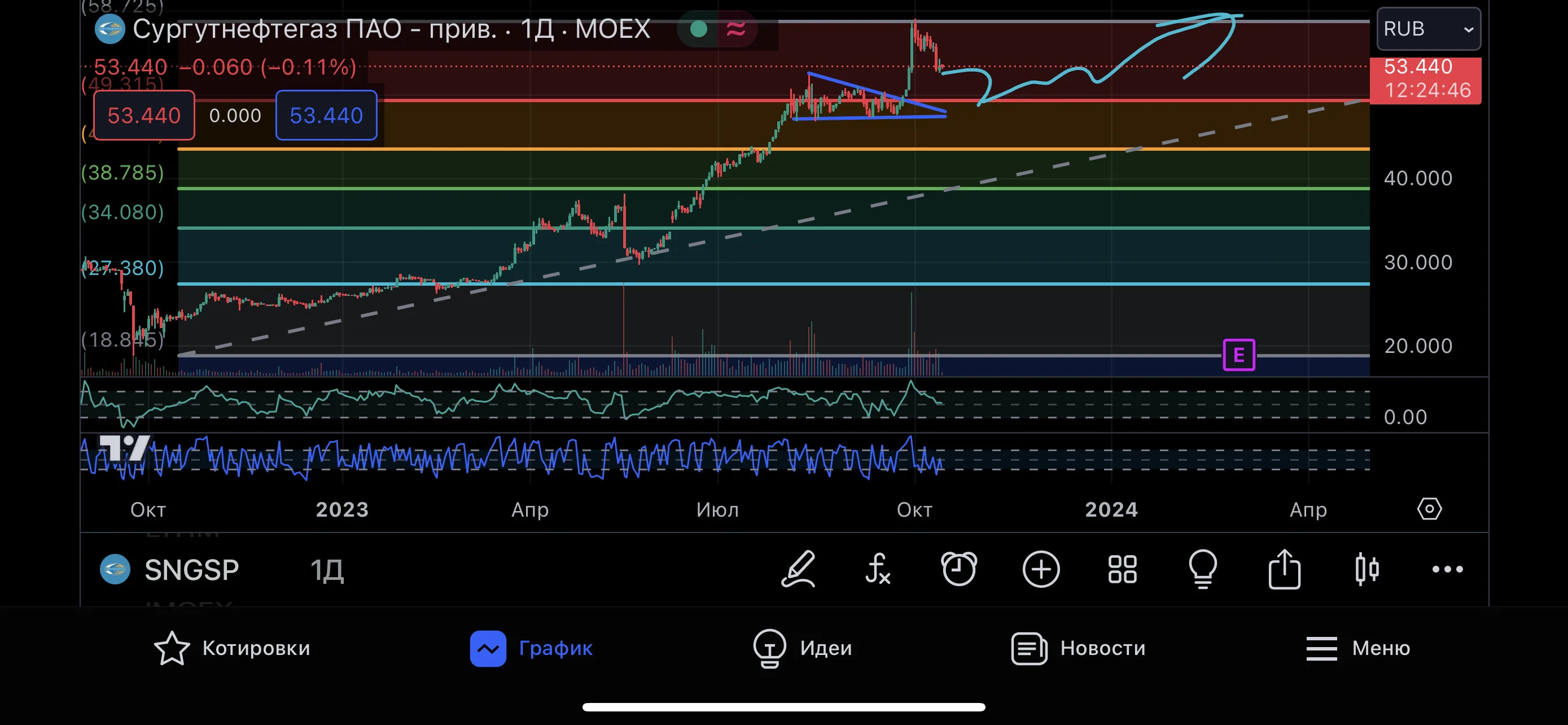The height and width of the screenshot is (725, 1568).
Task: Share the chart via share icon
Action: tap(1284, 569)
